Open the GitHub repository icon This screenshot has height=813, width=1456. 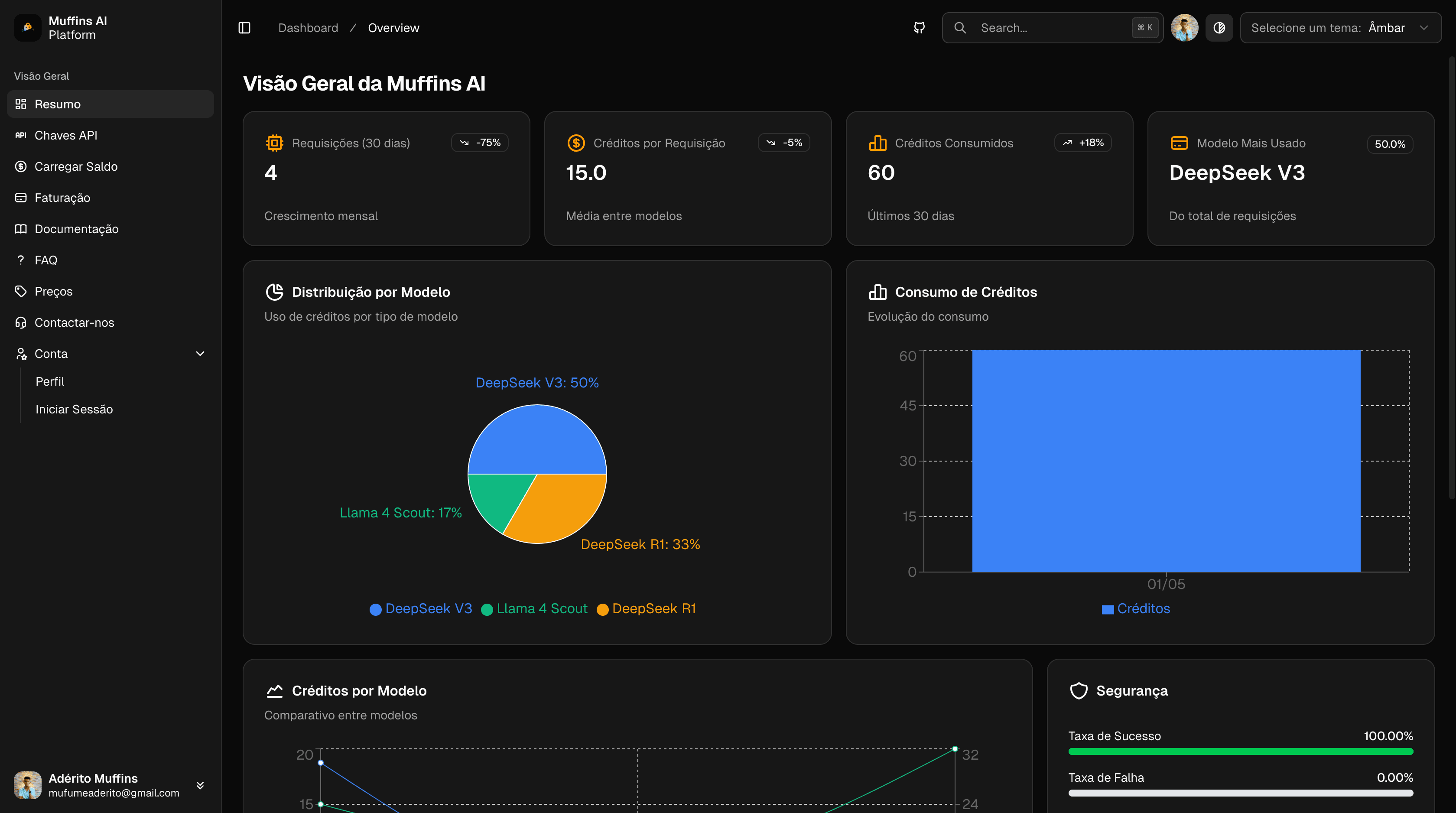[x=920, y=28]
